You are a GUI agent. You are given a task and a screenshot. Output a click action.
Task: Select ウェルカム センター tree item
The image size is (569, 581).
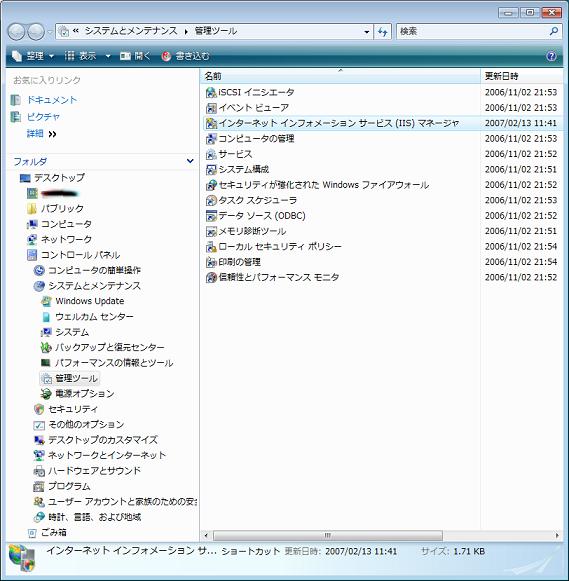[x=94, y=317]
